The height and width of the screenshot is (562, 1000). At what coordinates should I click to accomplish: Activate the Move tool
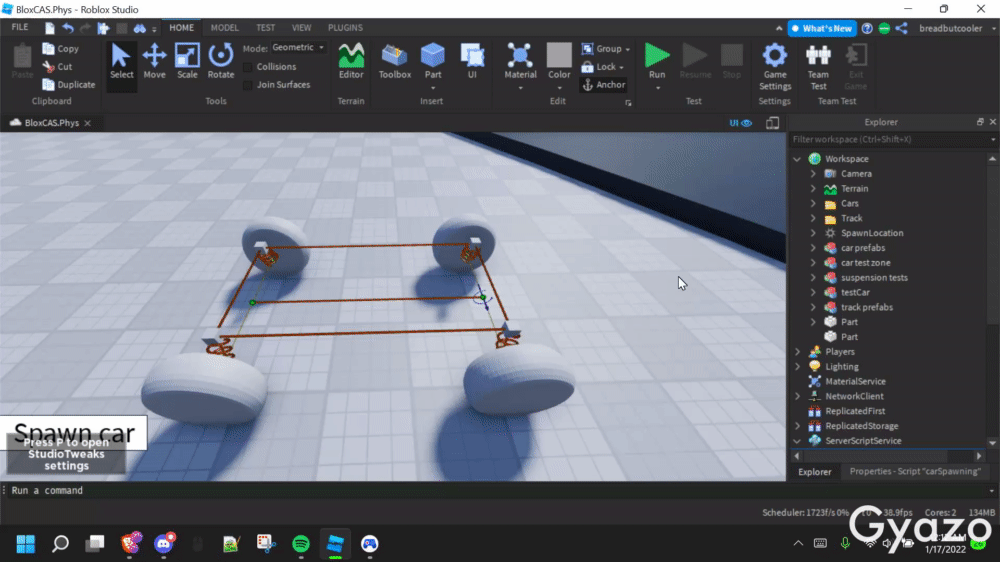(154, 62)
